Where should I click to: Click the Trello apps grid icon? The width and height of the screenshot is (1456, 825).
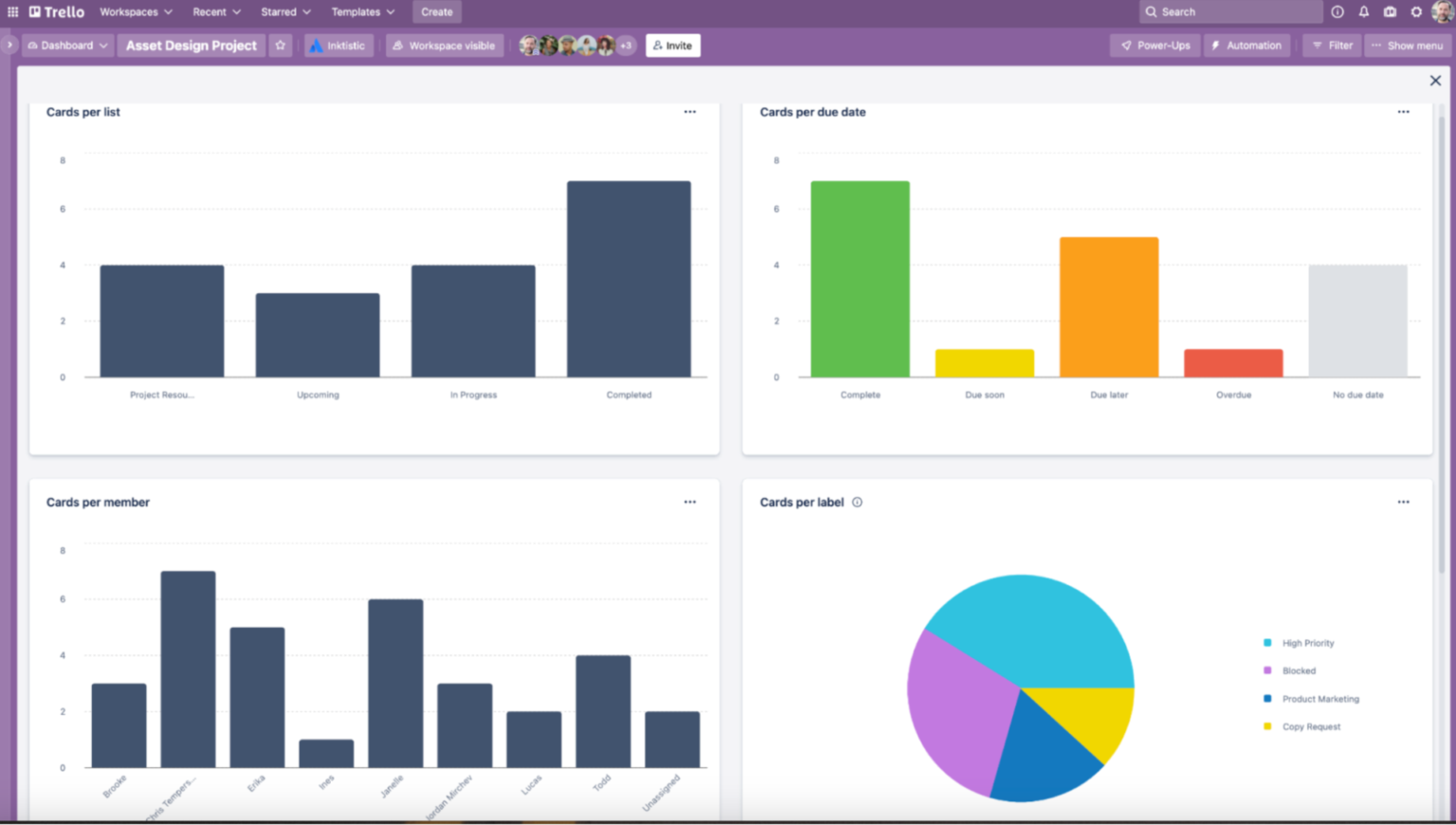click(10, 11)
